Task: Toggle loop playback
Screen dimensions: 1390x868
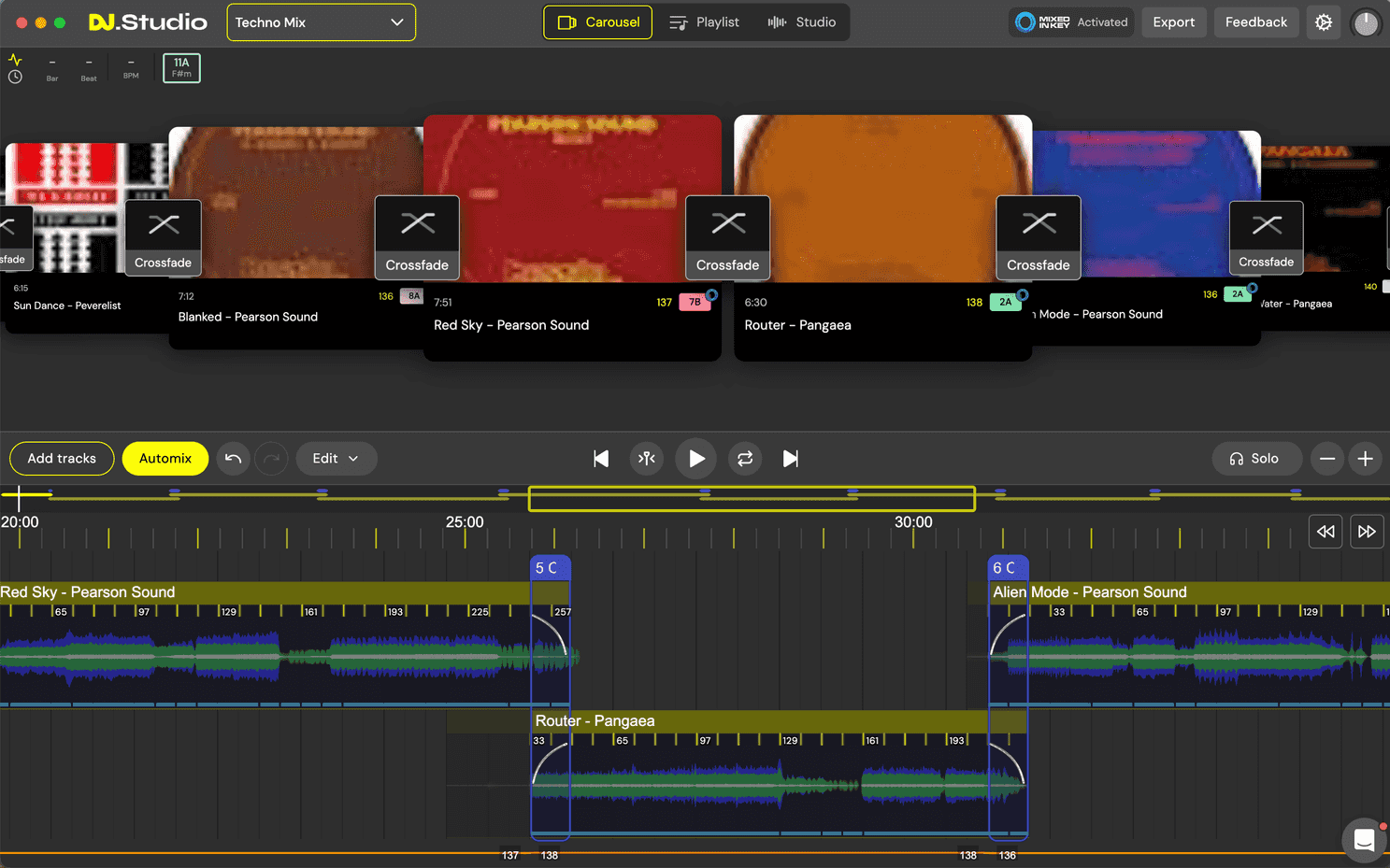Action: 745,459
